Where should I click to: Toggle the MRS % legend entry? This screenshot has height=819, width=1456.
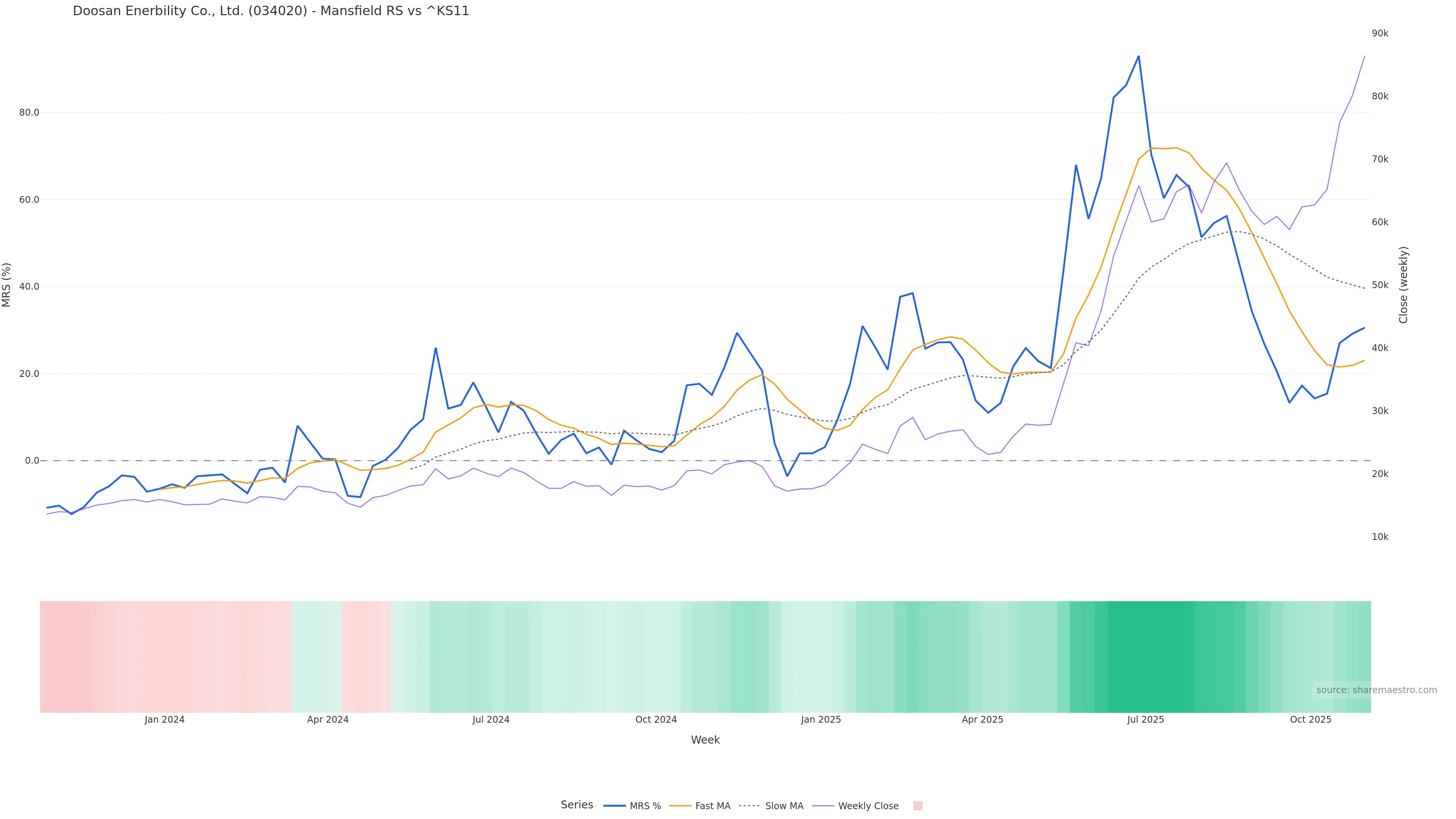(x=645, y=806)
